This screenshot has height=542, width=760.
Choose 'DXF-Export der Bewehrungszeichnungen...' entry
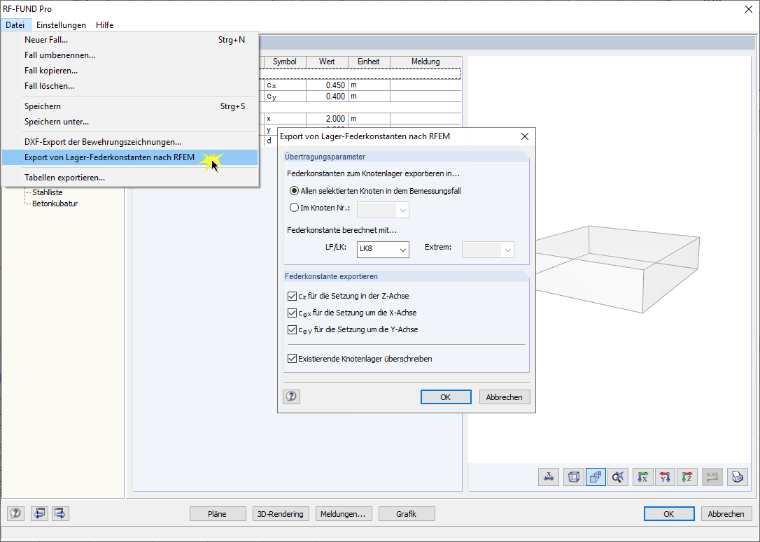[130, 142]
